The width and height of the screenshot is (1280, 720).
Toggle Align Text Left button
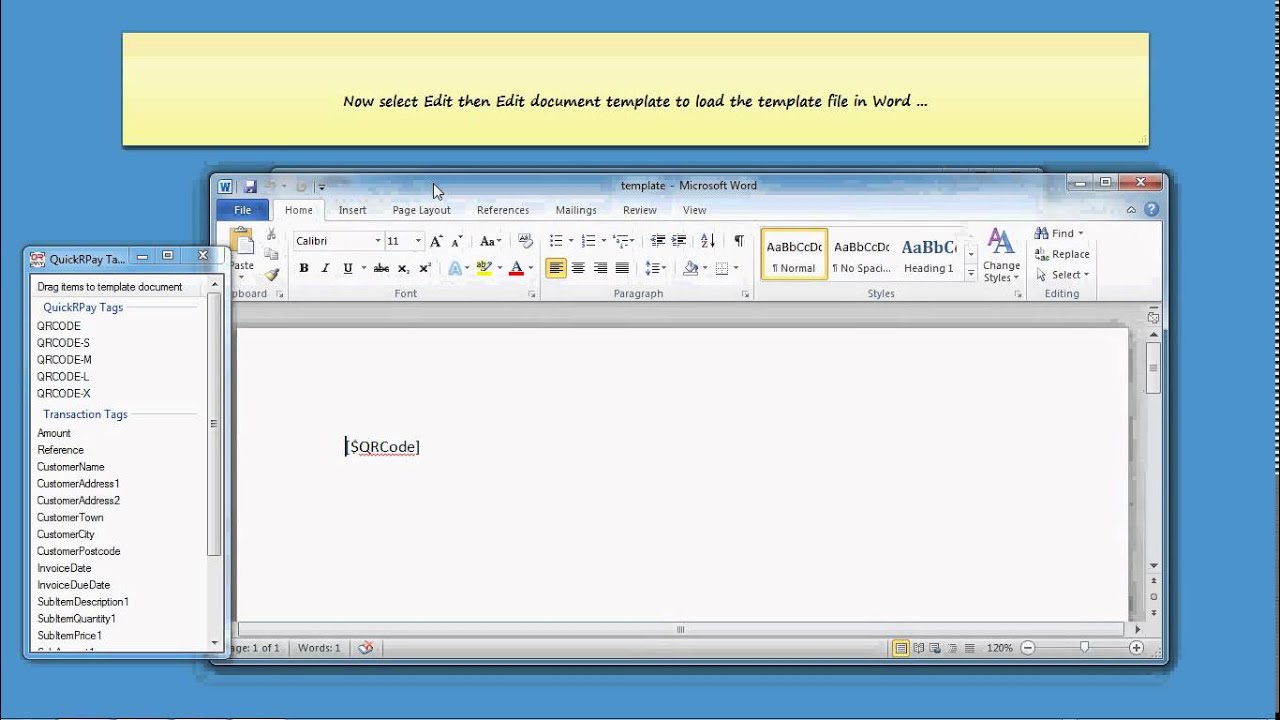pos(556,268)
